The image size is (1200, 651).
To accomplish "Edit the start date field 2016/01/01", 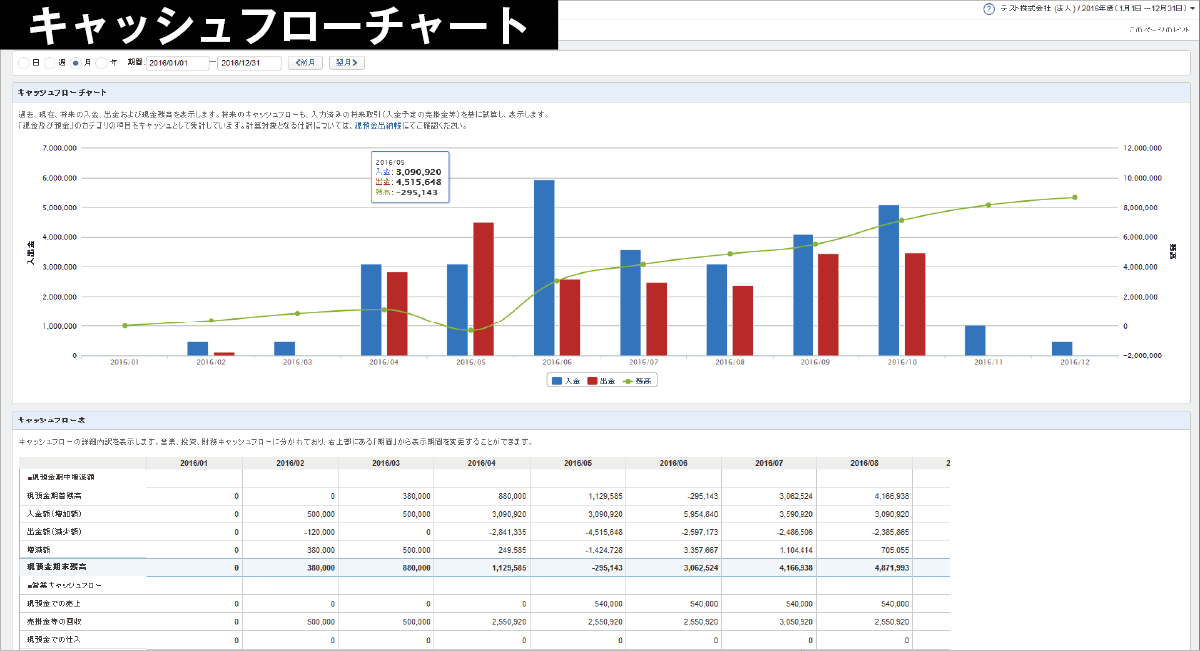I will point(178,63).
